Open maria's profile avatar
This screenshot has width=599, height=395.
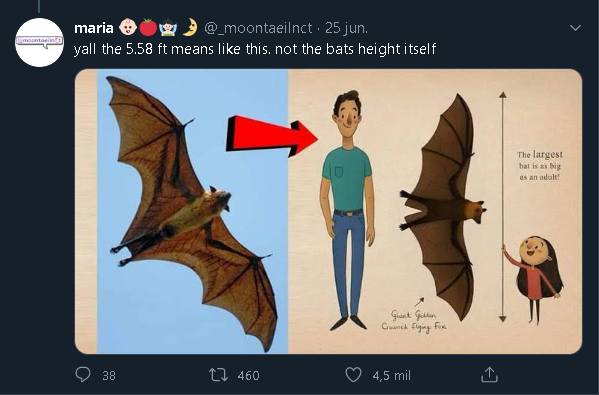(39, 42)
